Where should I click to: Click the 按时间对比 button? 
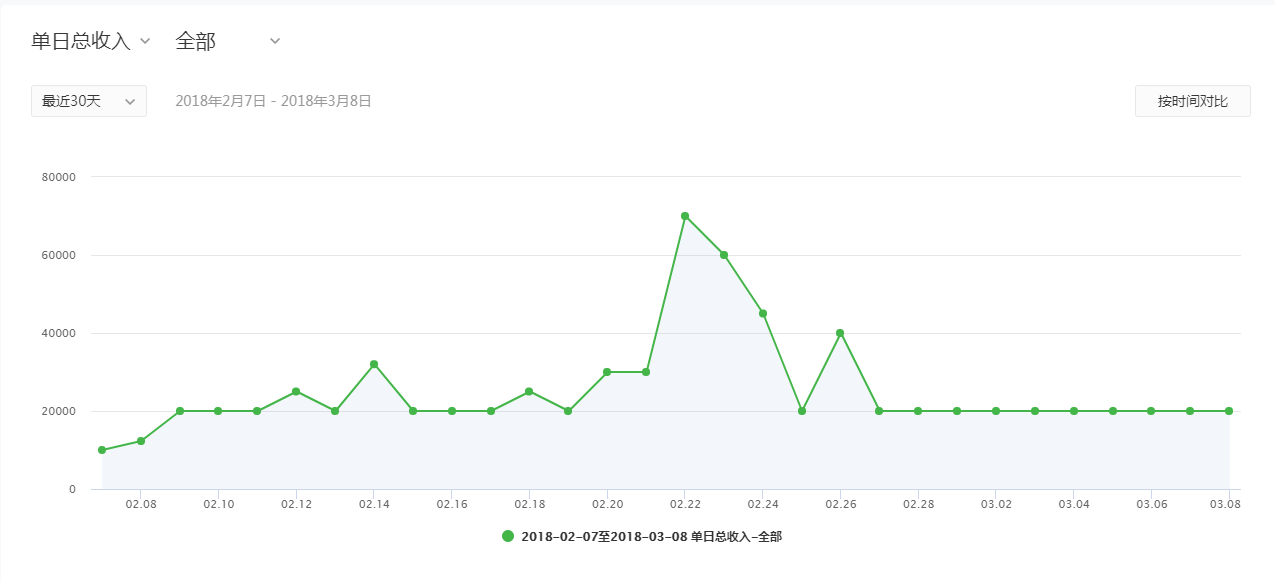[1192, 101]
